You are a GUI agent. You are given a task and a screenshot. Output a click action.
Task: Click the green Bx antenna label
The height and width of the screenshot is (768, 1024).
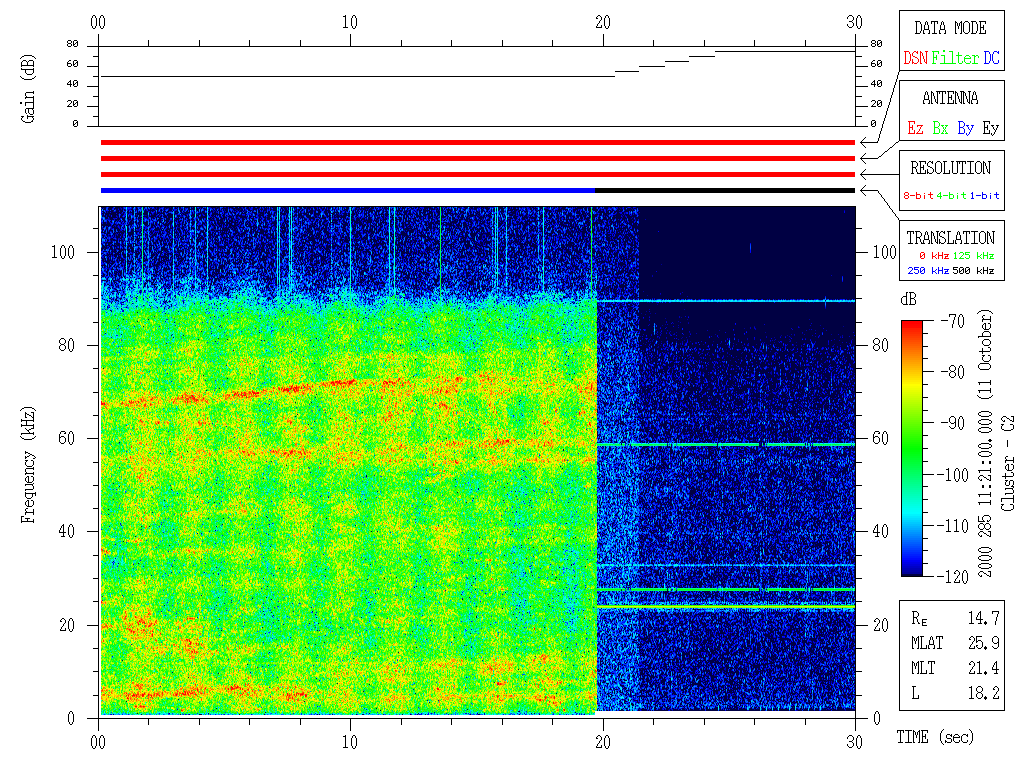pos(940,128)
